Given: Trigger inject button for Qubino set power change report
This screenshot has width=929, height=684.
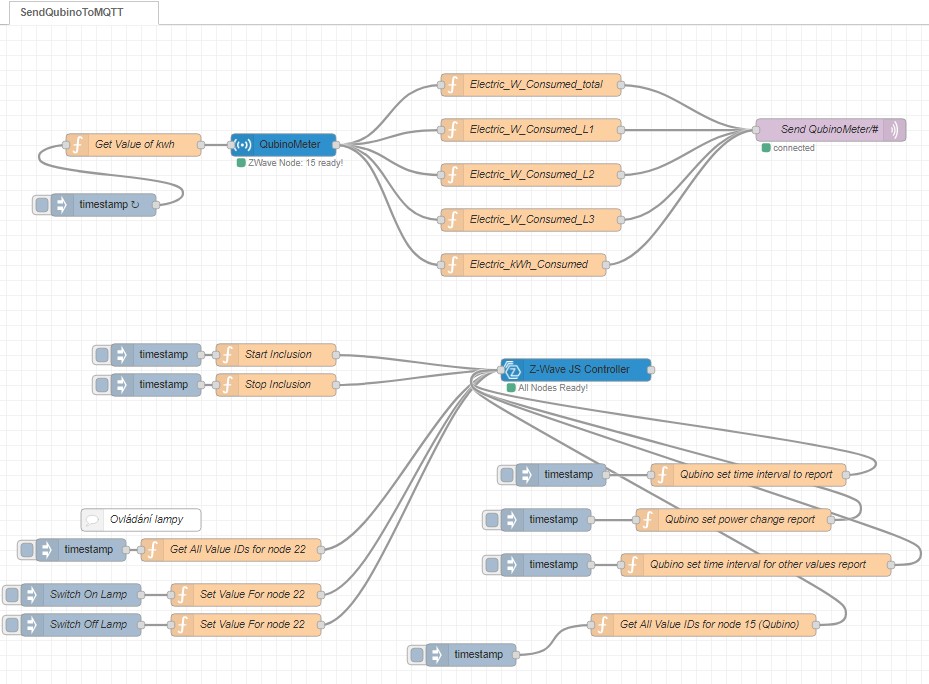Looking at the screenshot, I should [492, 520].
